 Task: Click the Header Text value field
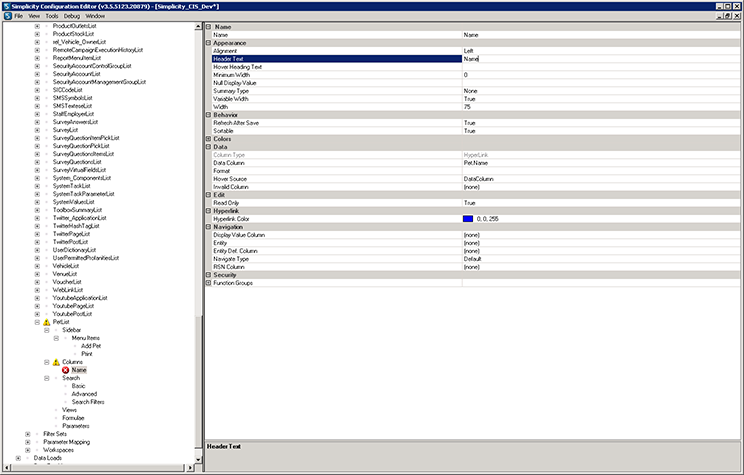click(601, 59)
